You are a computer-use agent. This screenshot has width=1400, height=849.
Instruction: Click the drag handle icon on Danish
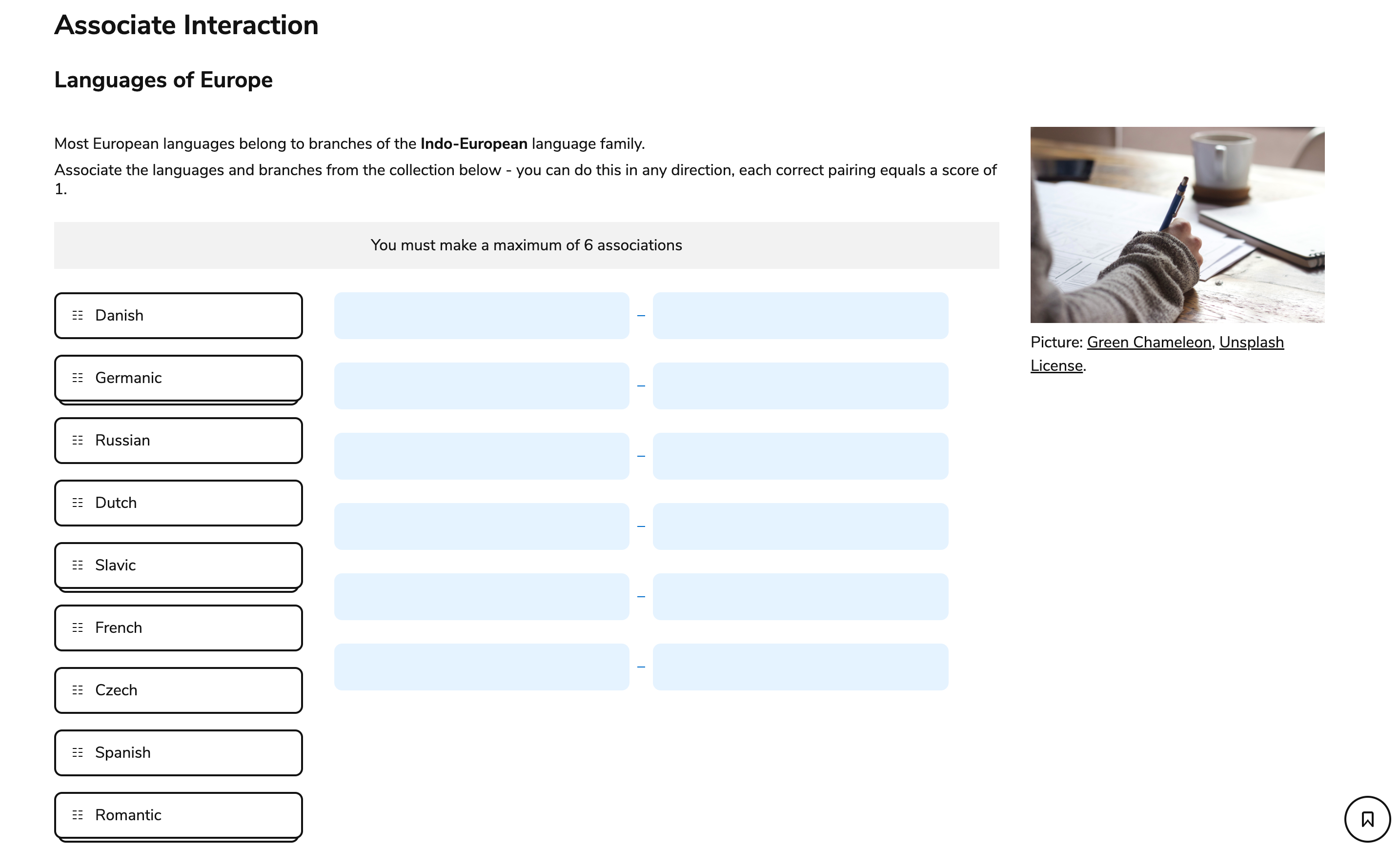pyautogui.click(x=78, y=314)
